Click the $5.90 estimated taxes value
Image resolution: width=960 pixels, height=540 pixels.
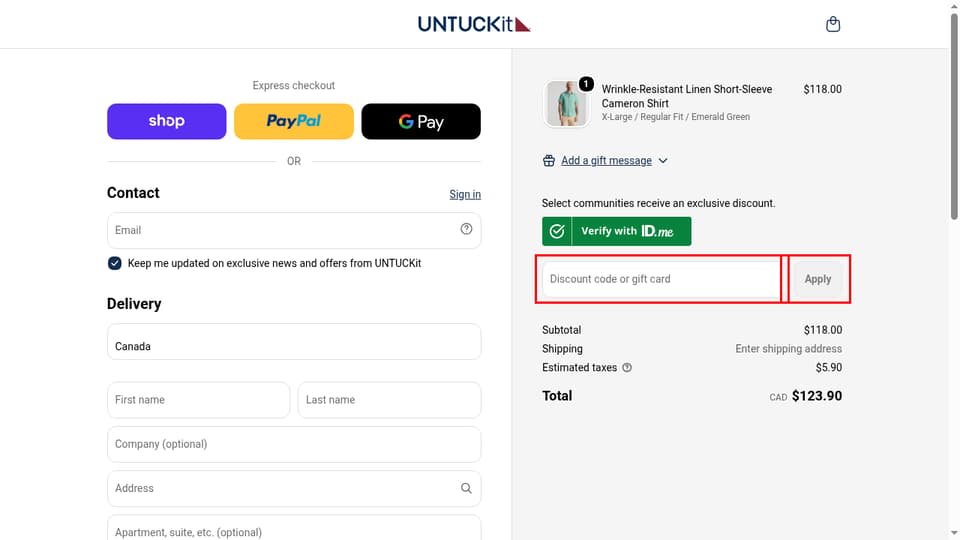(828, 368)
